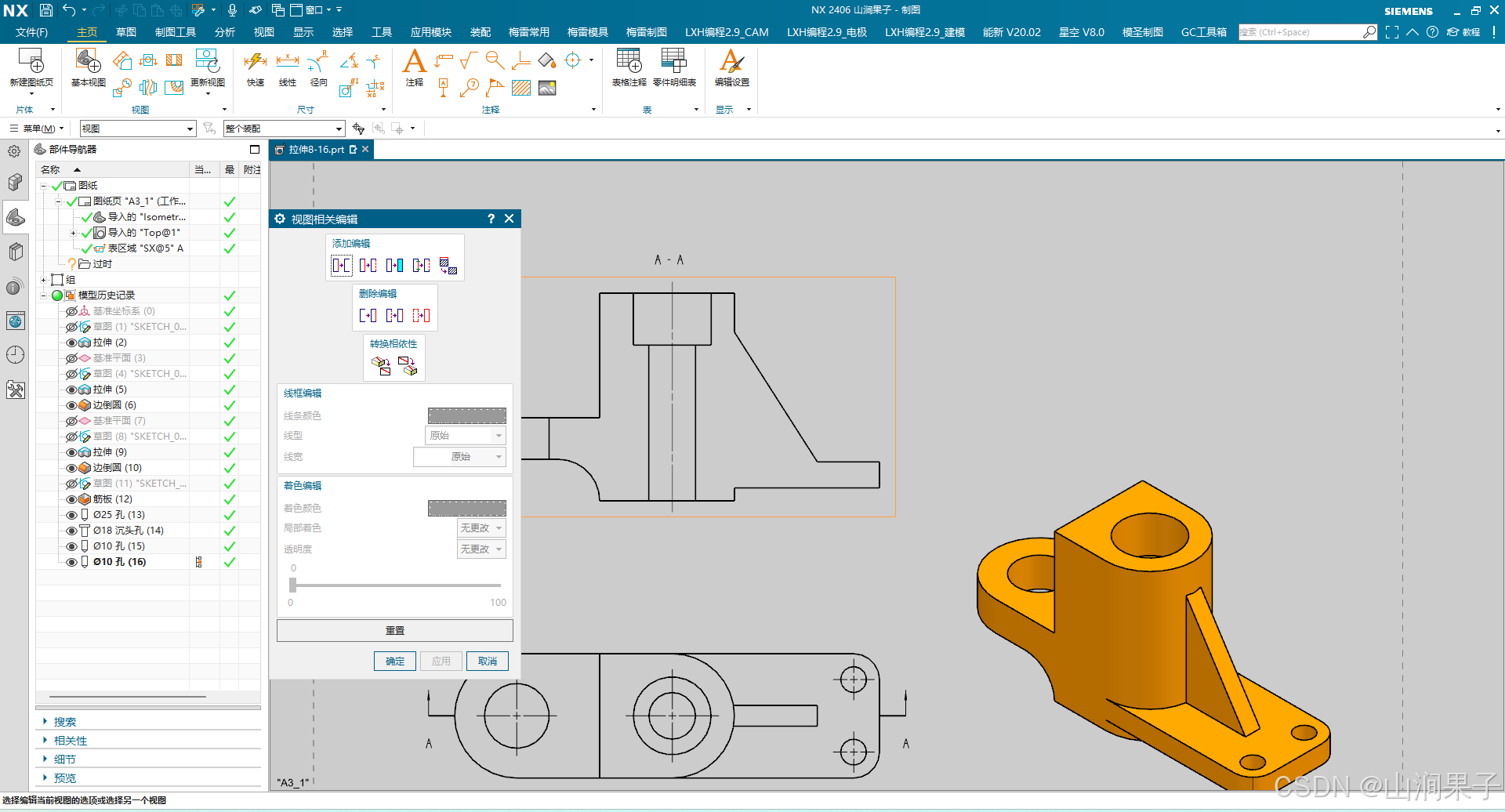Toggle visibility eye of Ø18 沉头孔 (14)
The image size is (1505, 812).
[71, 531]
